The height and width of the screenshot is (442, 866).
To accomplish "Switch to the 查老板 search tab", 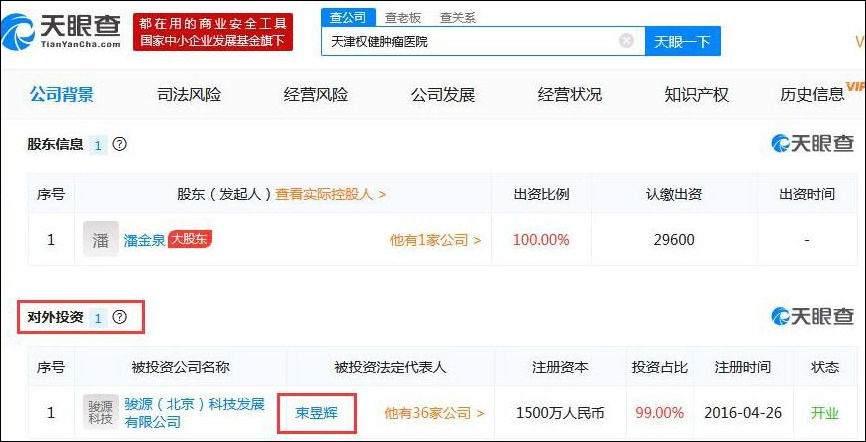I will [x=403, y=18].
